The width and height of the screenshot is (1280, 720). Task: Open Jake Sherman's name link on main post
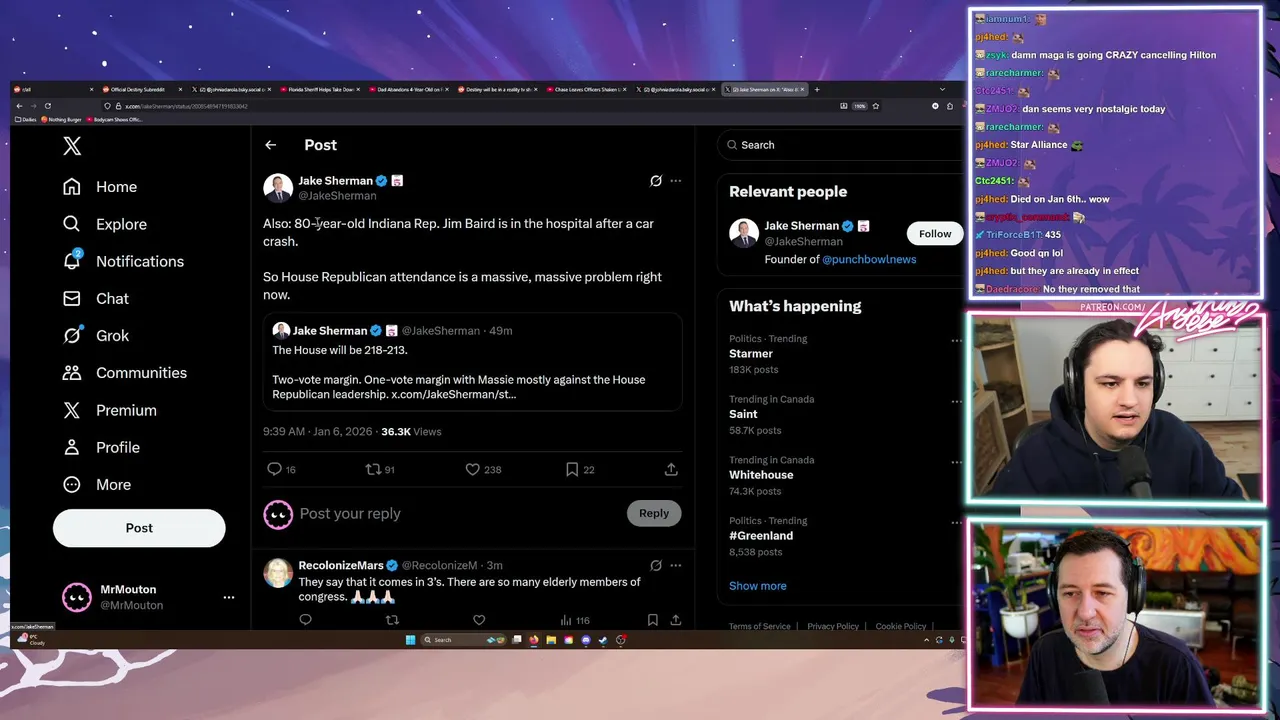[335, 181]
